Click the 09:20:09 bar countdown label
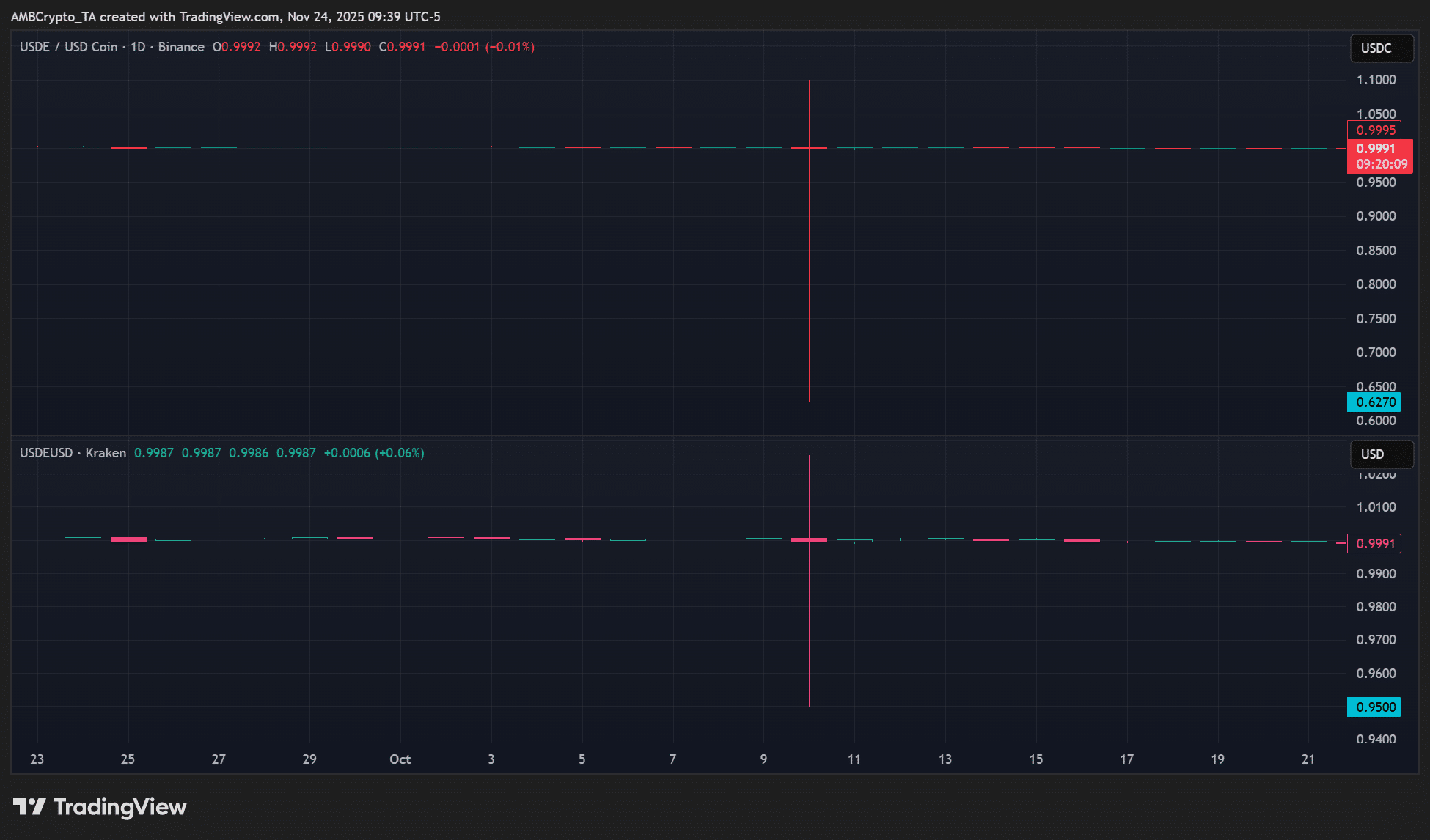Screen dimensions: 1430x840 1381,164
